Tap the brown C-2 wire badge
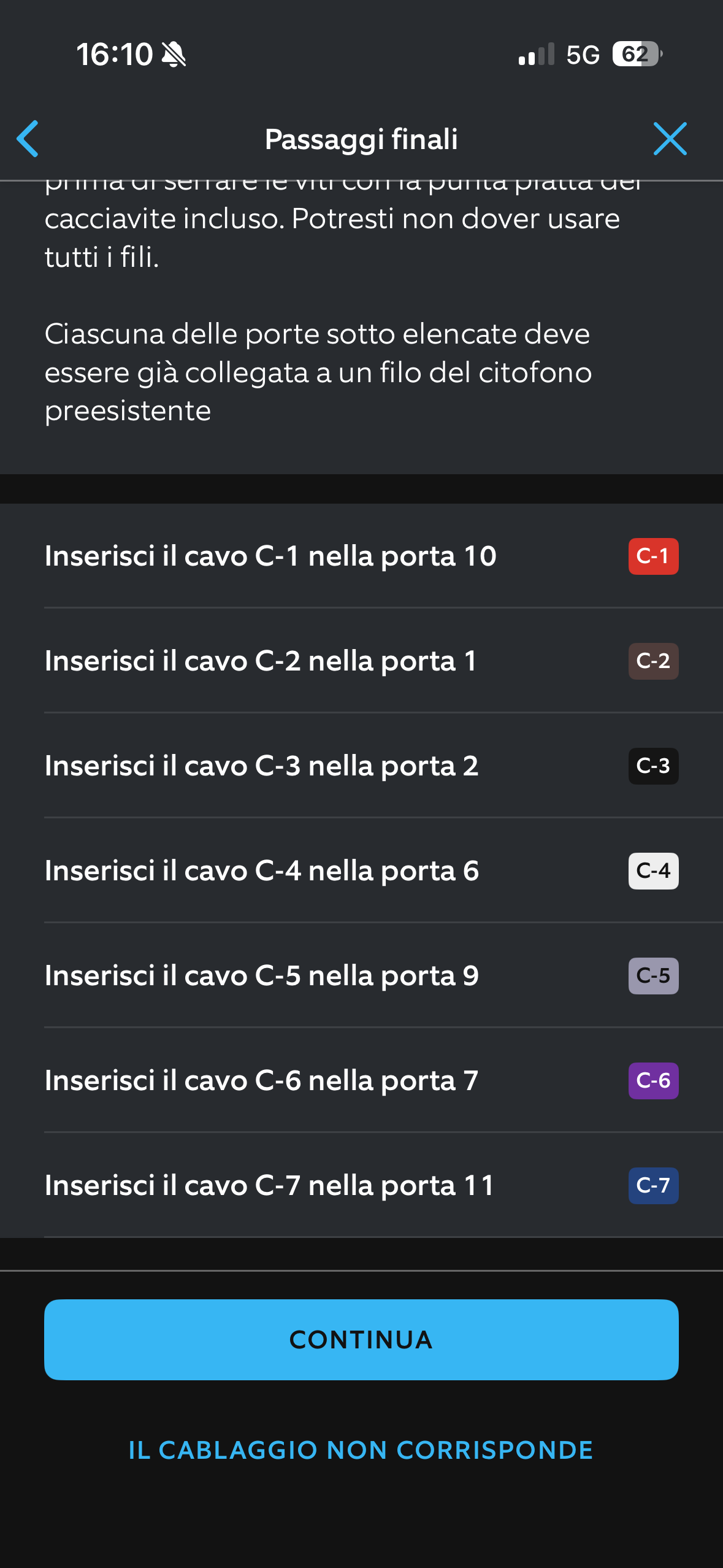This screenshot has width=723, height=1568. click(653, 661)
